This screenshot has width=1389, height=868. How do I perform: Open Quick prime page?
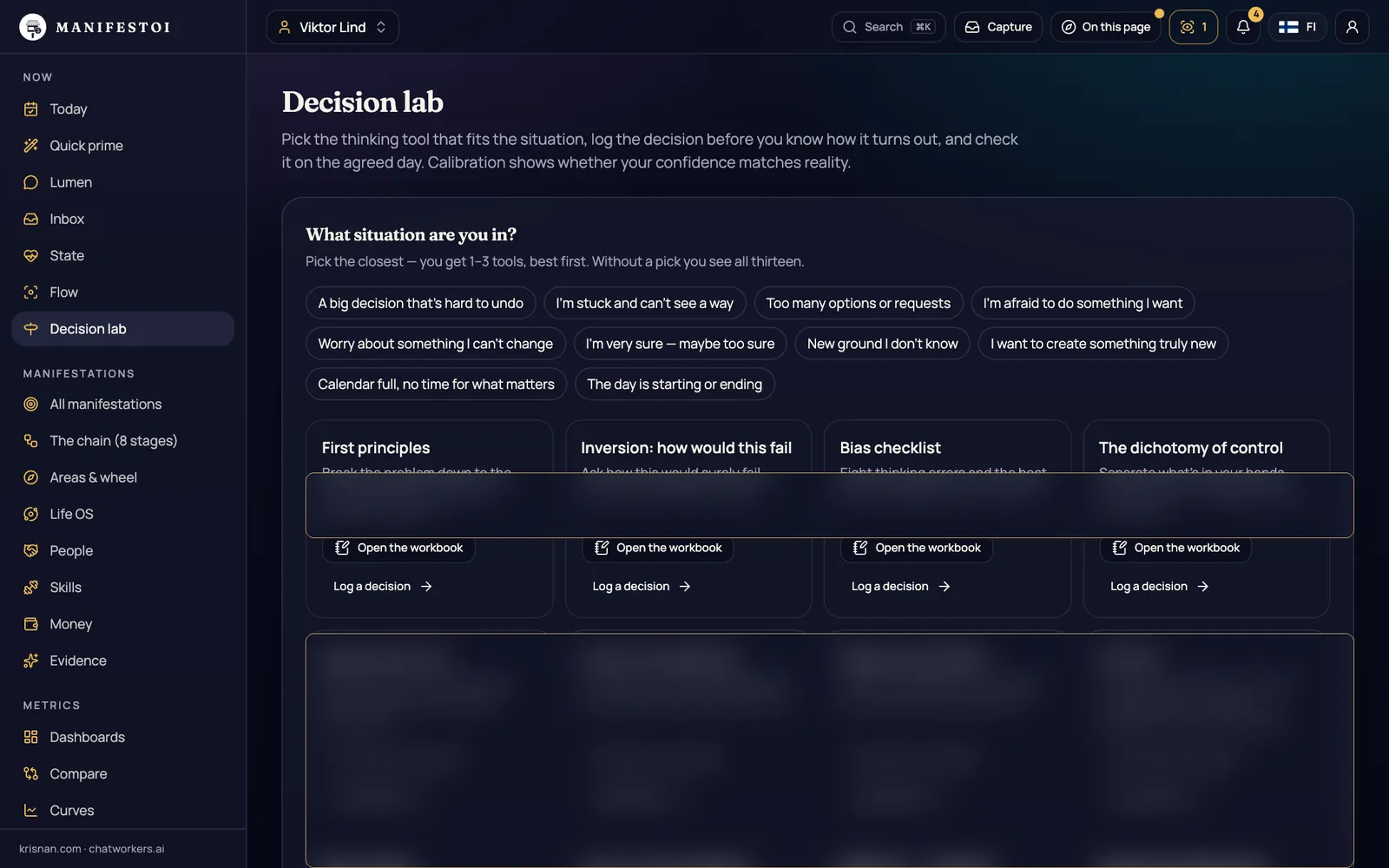pos(122,146)
